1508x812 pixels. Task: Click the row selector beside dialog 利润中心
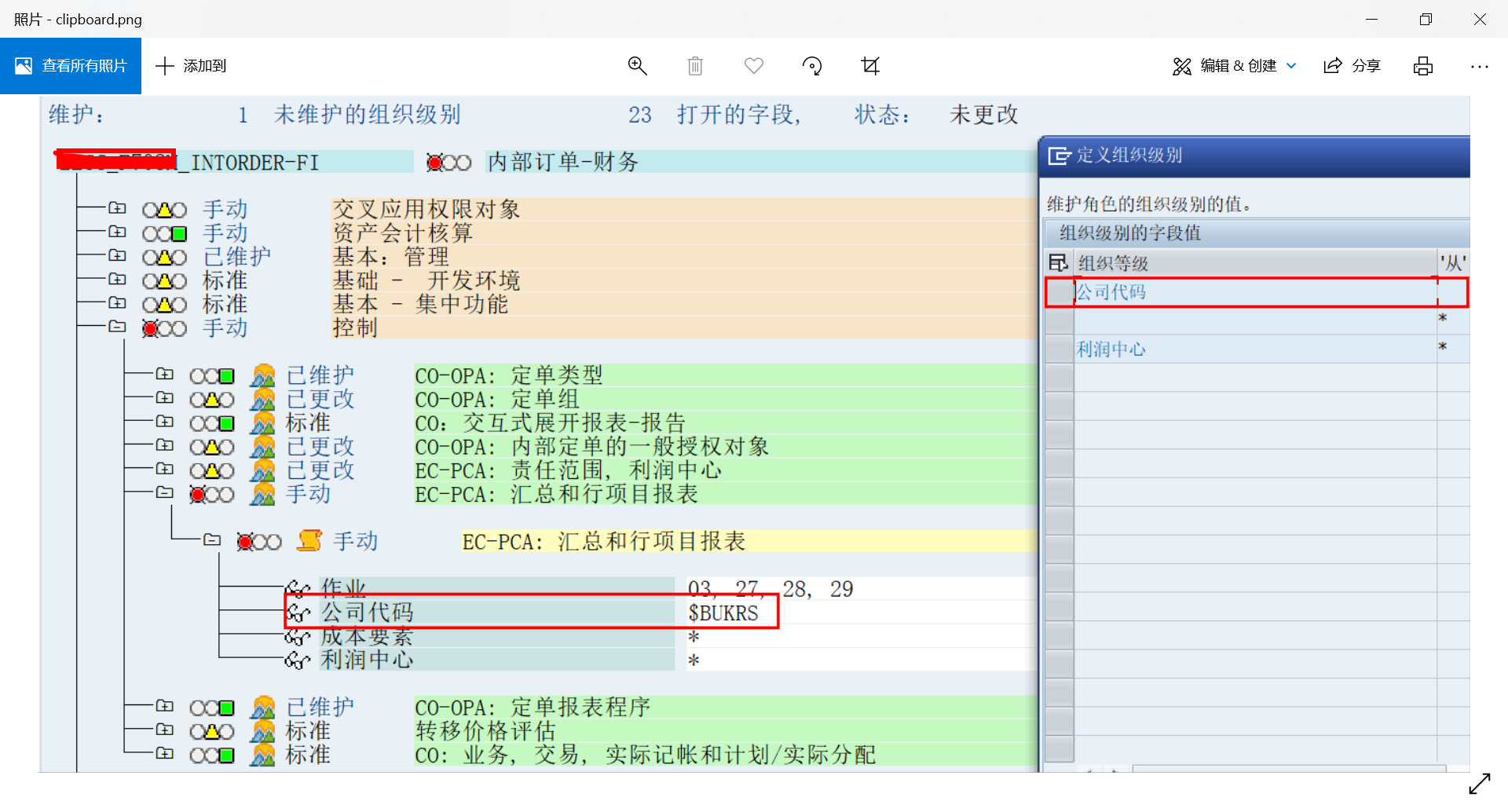[x=1060, y=349]
